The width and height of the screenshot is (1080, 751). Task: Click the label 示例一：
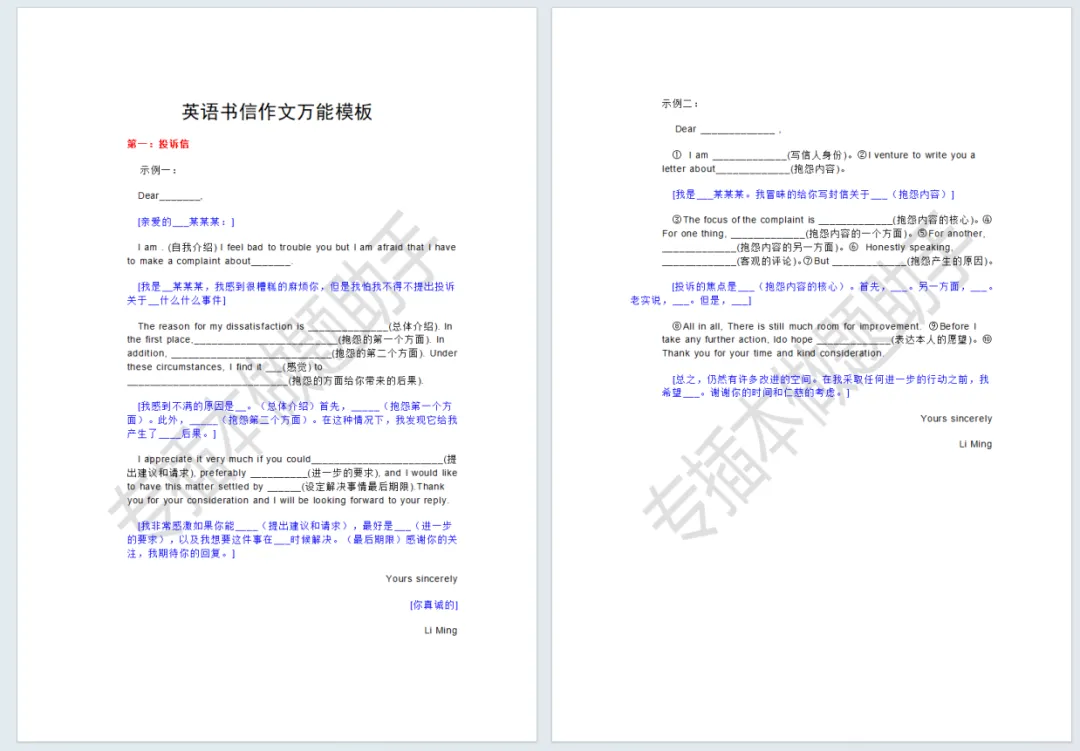[x=159, y=169]
